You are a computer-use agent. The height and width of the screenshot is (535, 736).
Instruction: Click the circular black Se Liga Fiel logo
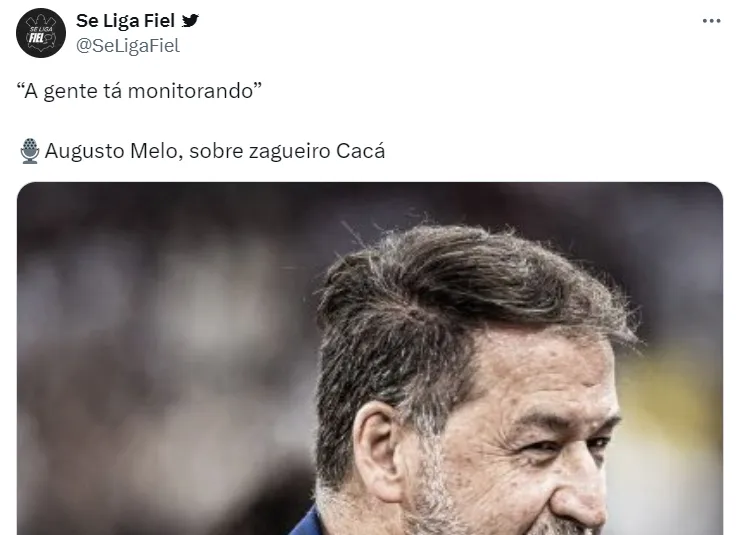41,33
